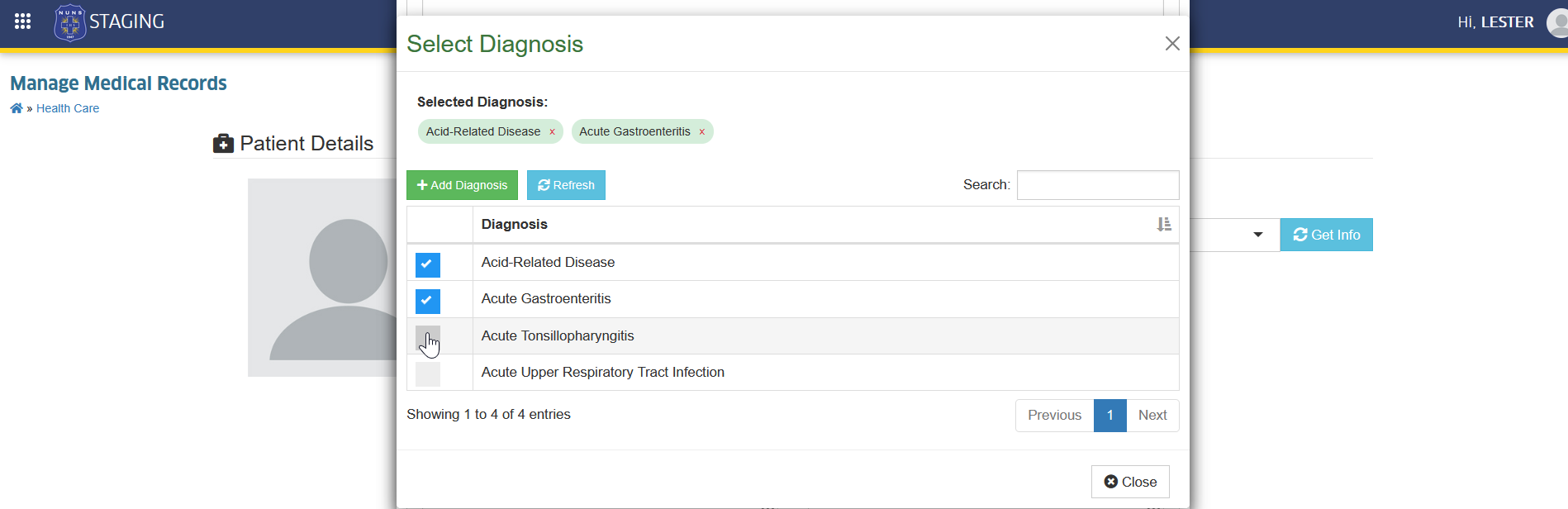Screen dimensions: 1568x509
Task: Uncheck Acute Gastroenteritis checkbox
Action: (x=428, y=301)
